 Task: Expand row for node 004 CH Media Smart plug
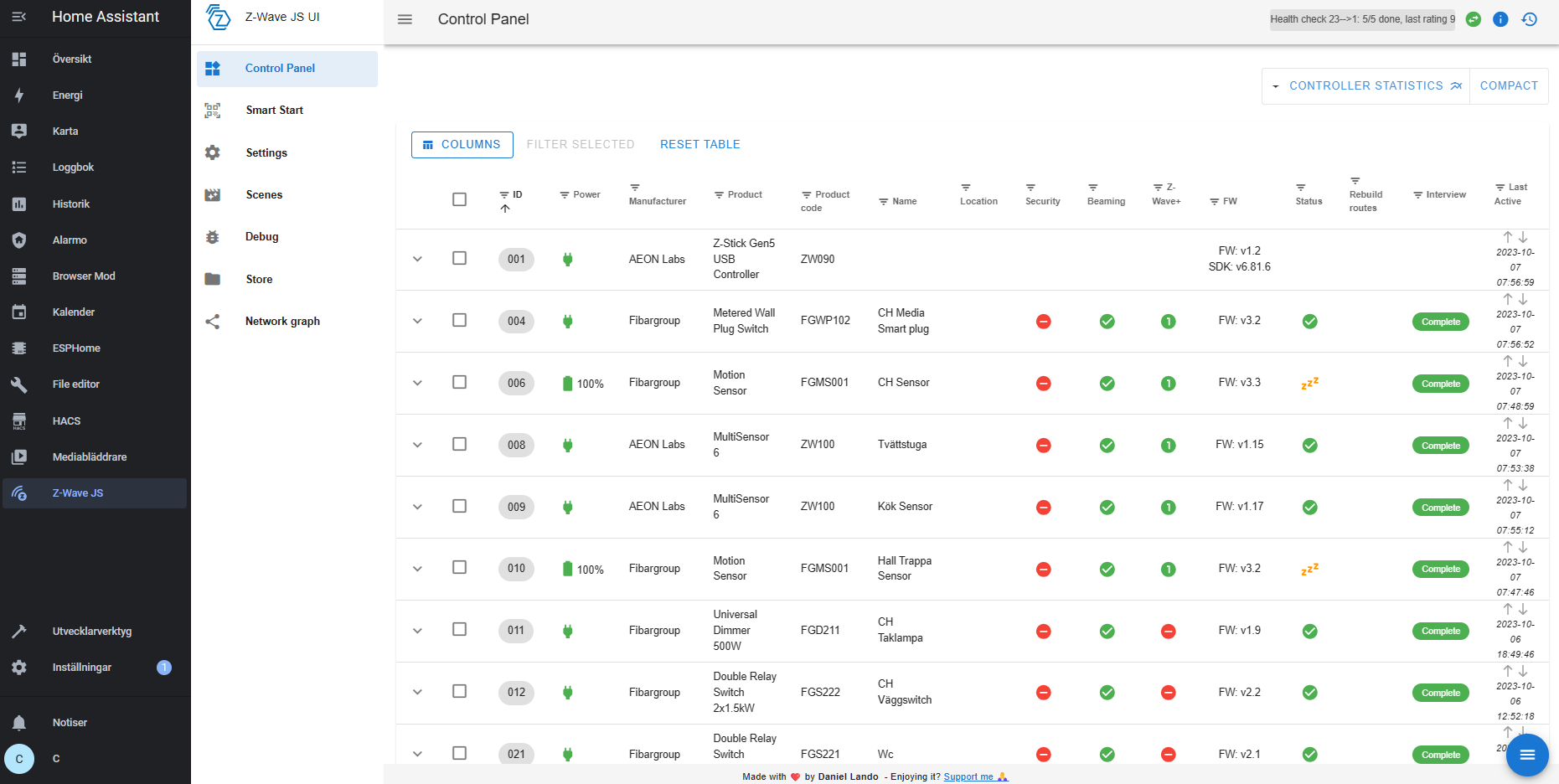click(417, 321)
